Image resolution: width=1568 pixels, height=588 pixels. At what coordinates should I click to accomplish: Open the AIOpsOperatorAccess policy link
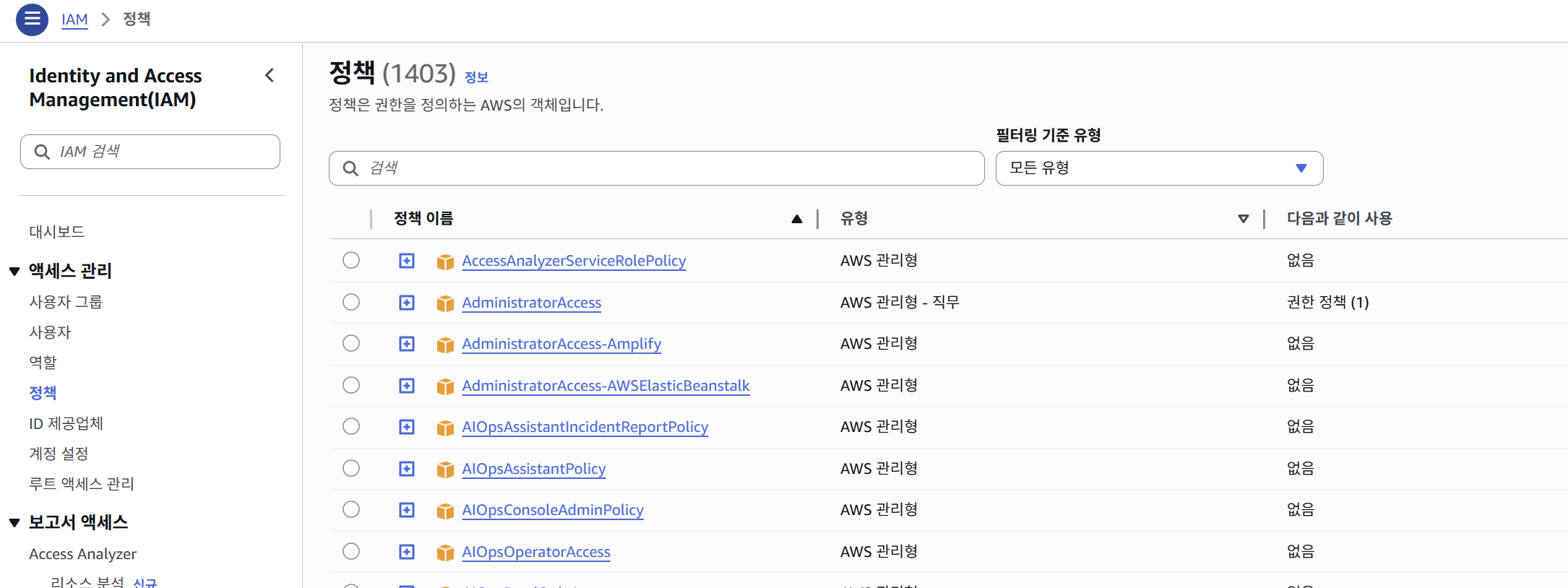(535, 552)
